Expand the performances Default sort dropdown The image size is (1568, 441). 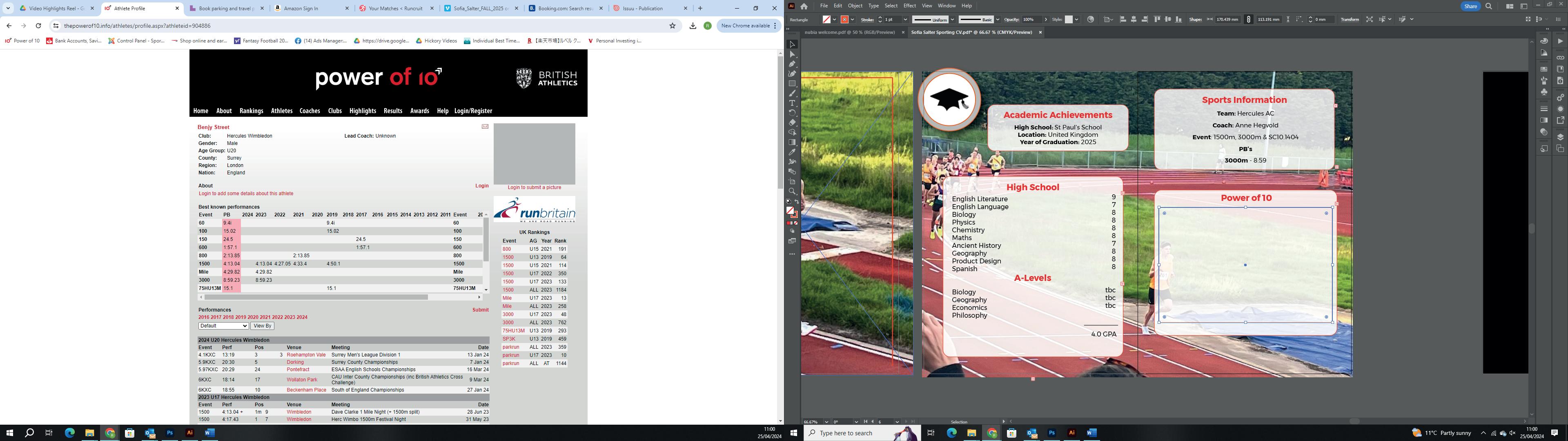tap(223, 326)
